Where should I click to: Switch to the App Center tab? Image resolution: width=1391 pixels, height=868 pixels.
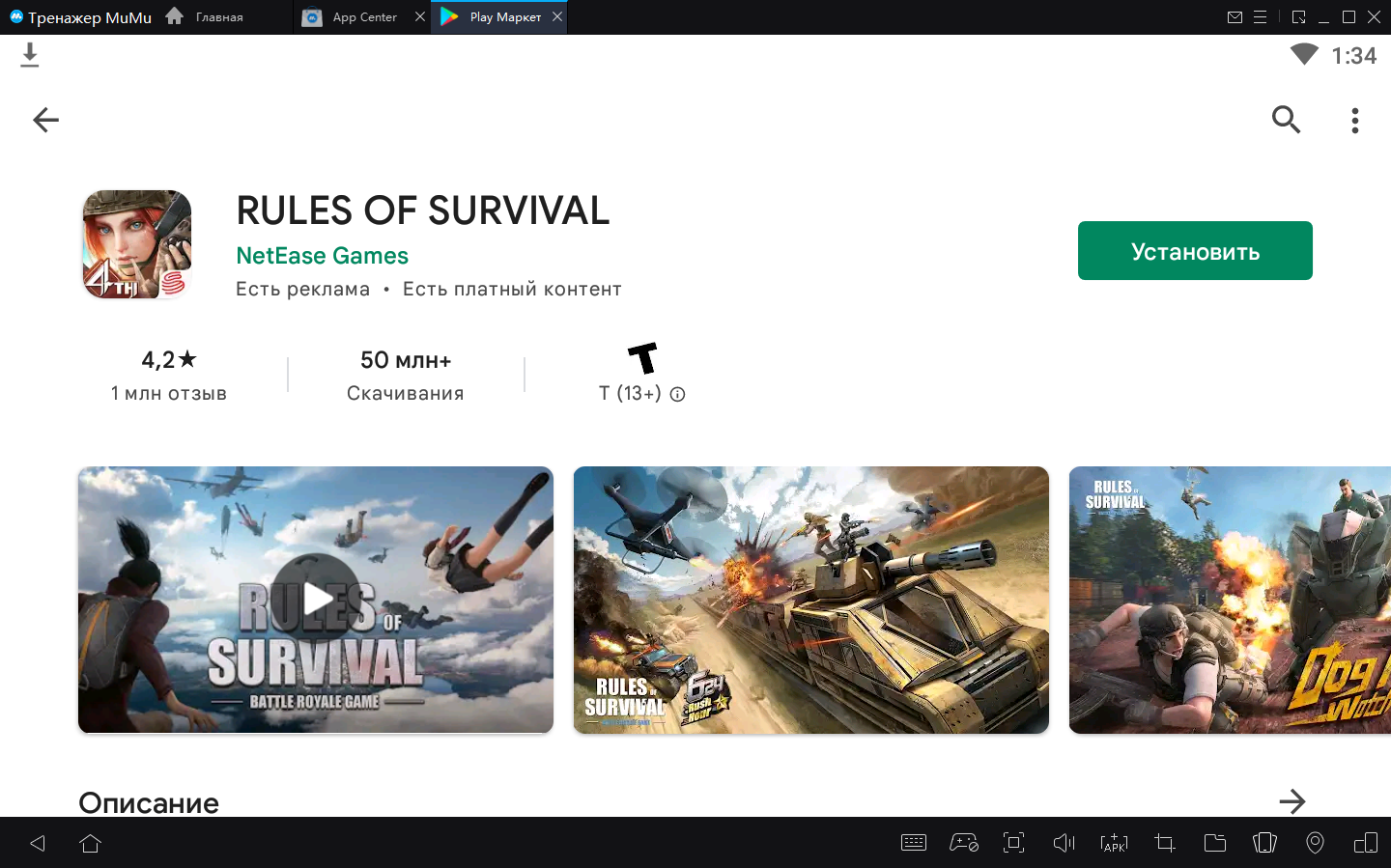point(364,17)
